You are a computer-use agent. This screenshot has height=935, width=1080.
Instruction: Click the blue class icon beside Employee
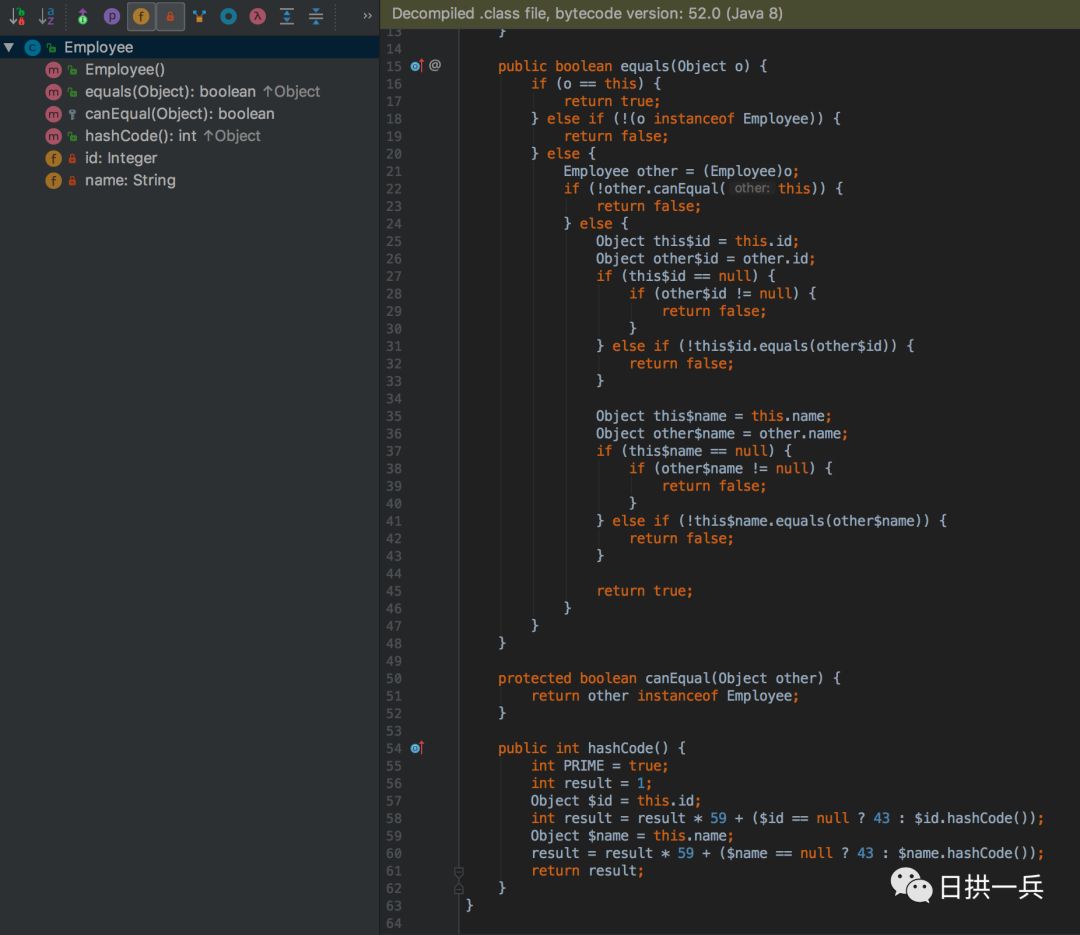[32, 48]
